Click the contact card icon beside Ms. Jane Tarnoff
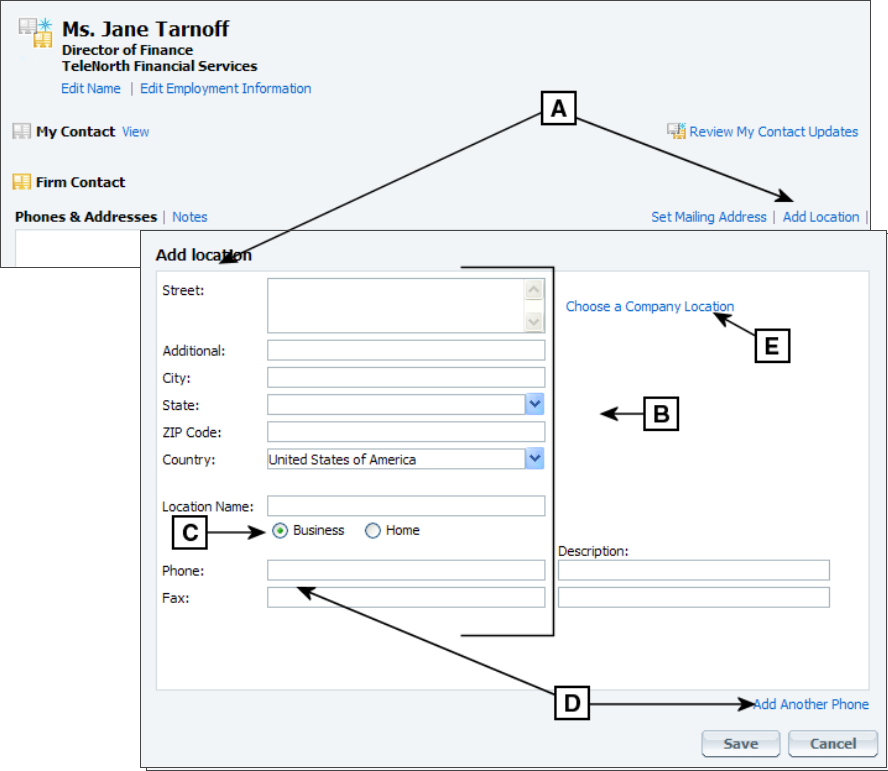Image resolution: width=888 pixels, height=771 pixels. point(35,33)
